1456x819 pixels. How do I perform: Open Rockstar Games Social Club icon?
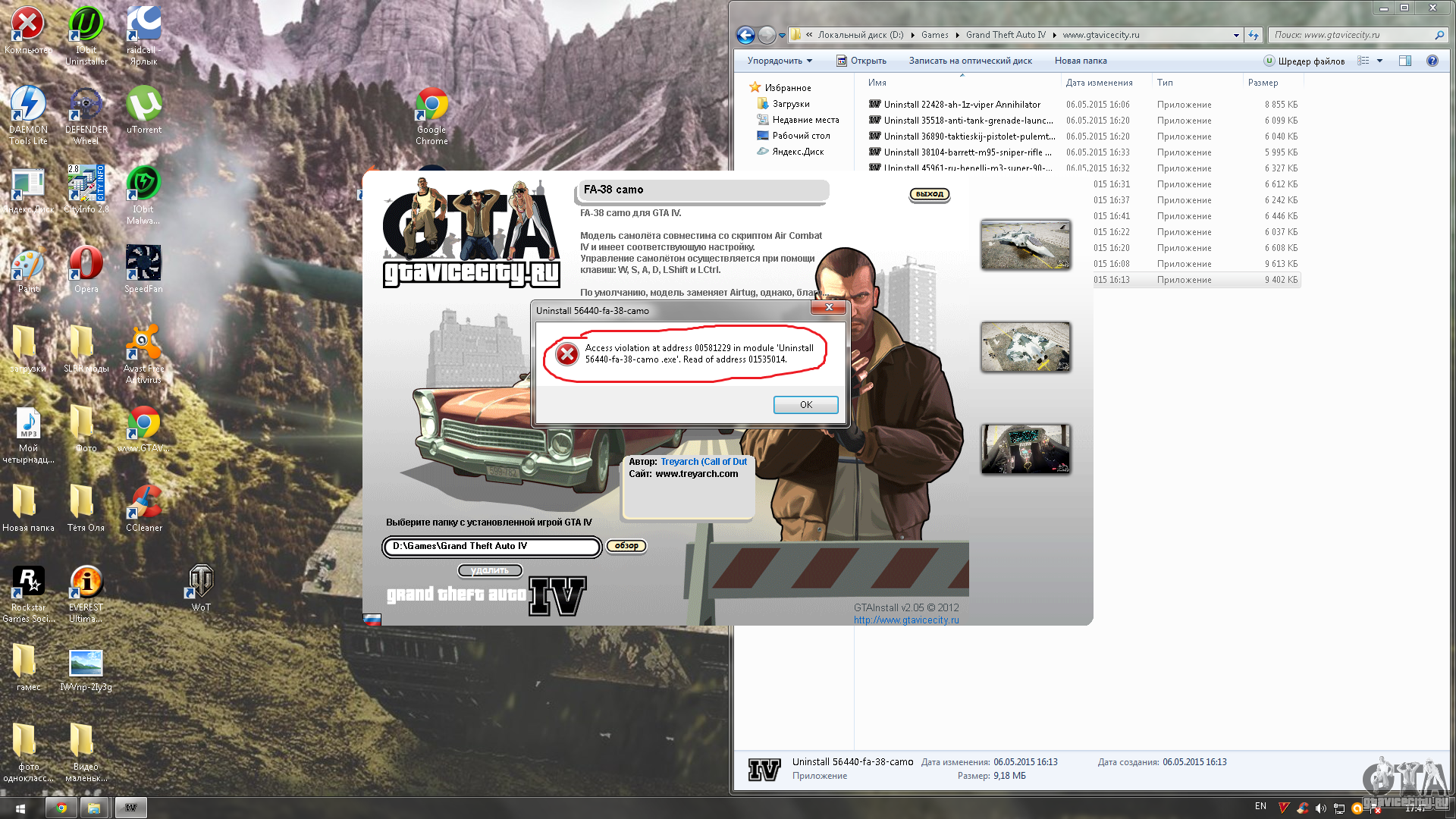pos(28,594)
